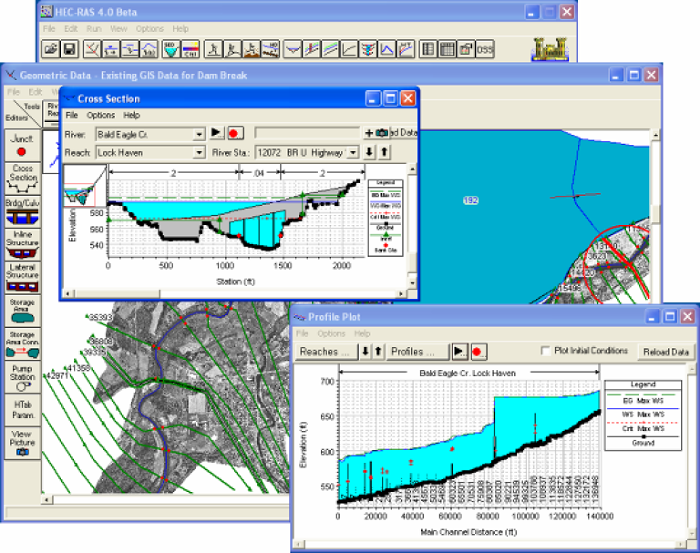
Task: Open the Run menu in HEC-RAS
Action: 94,29
